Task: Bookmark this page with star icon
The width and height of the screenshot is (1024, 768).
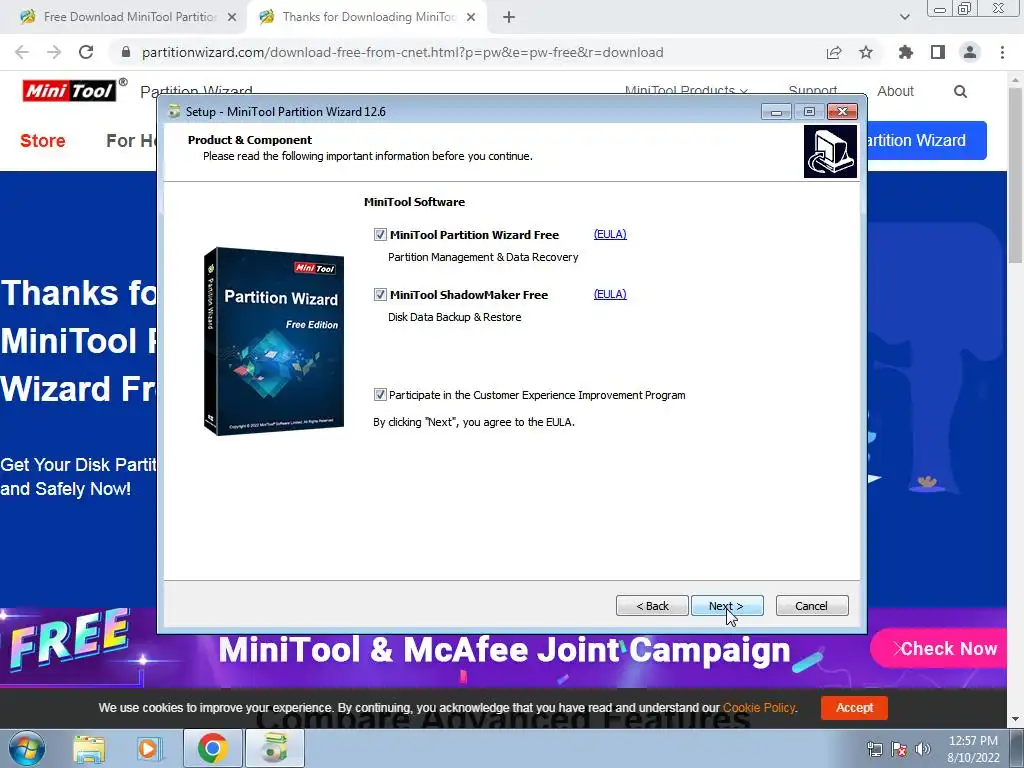Action: tap(866, 52)
